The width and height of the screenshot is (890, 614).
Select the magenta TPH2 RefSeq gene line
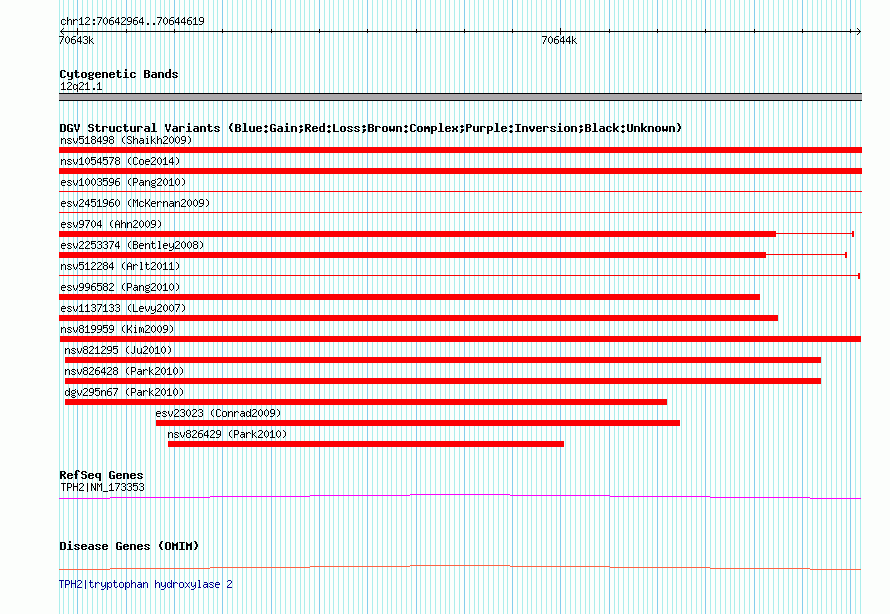pos(460,497)
